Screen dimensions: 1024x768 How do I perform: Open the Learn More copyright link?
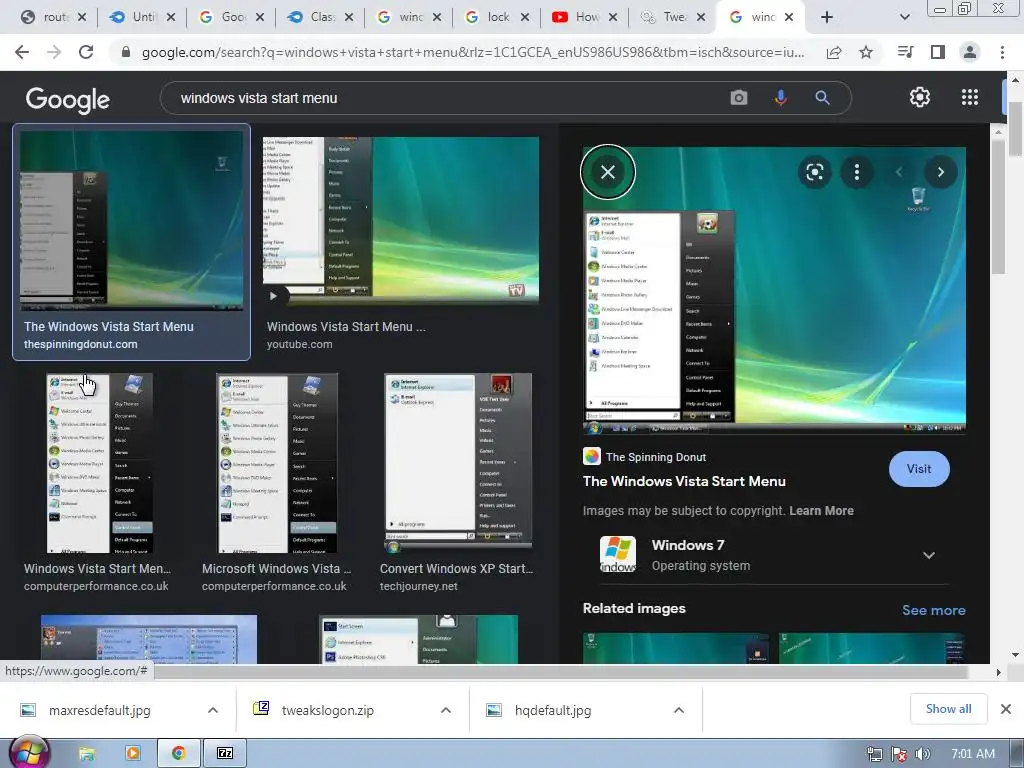(x=821, y=511)
